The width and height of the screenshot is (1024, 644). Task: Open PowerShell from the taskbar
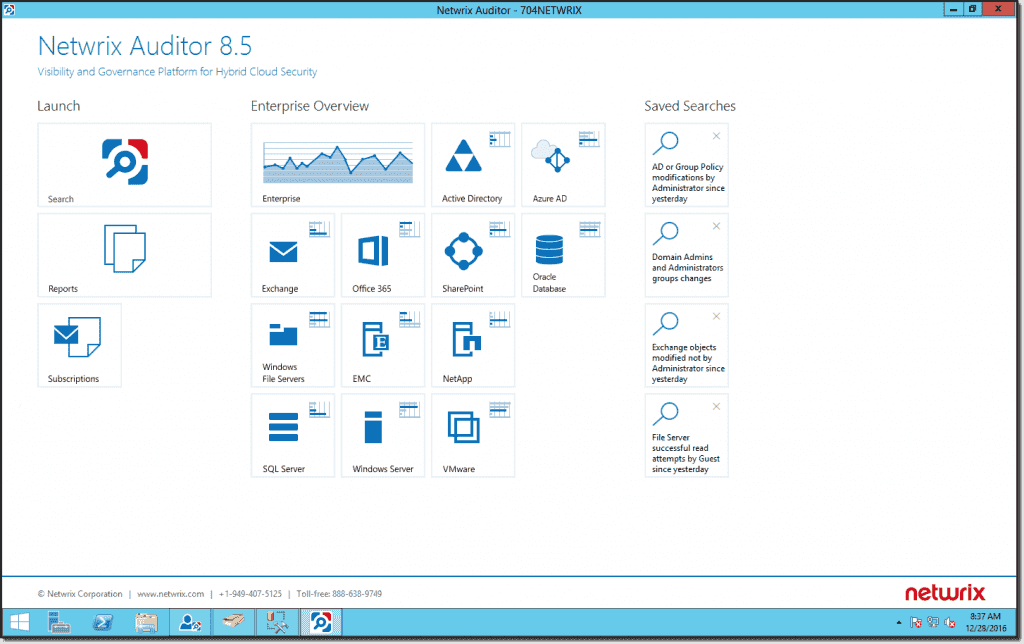click(103, 622)
